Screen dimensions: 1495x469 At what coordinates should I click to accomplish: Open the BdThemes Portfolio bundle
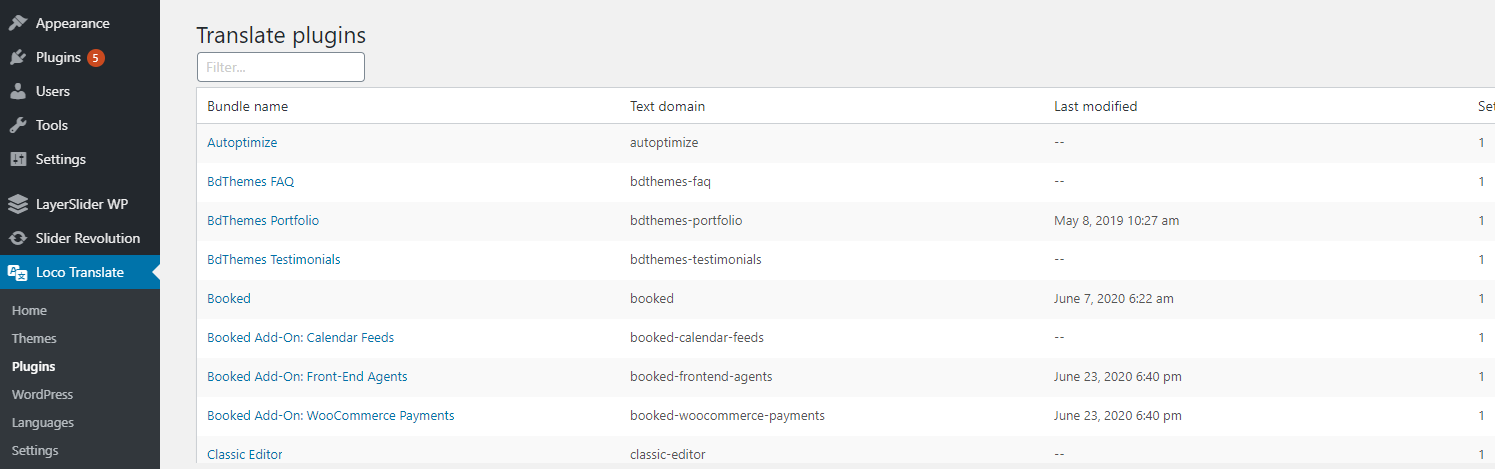(263, 220)
